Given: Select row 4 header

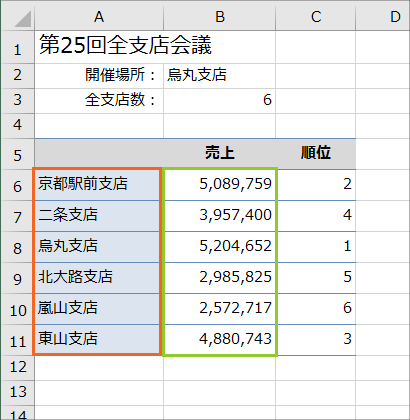Looking at the screenshot, I should (x=17, y=126).
